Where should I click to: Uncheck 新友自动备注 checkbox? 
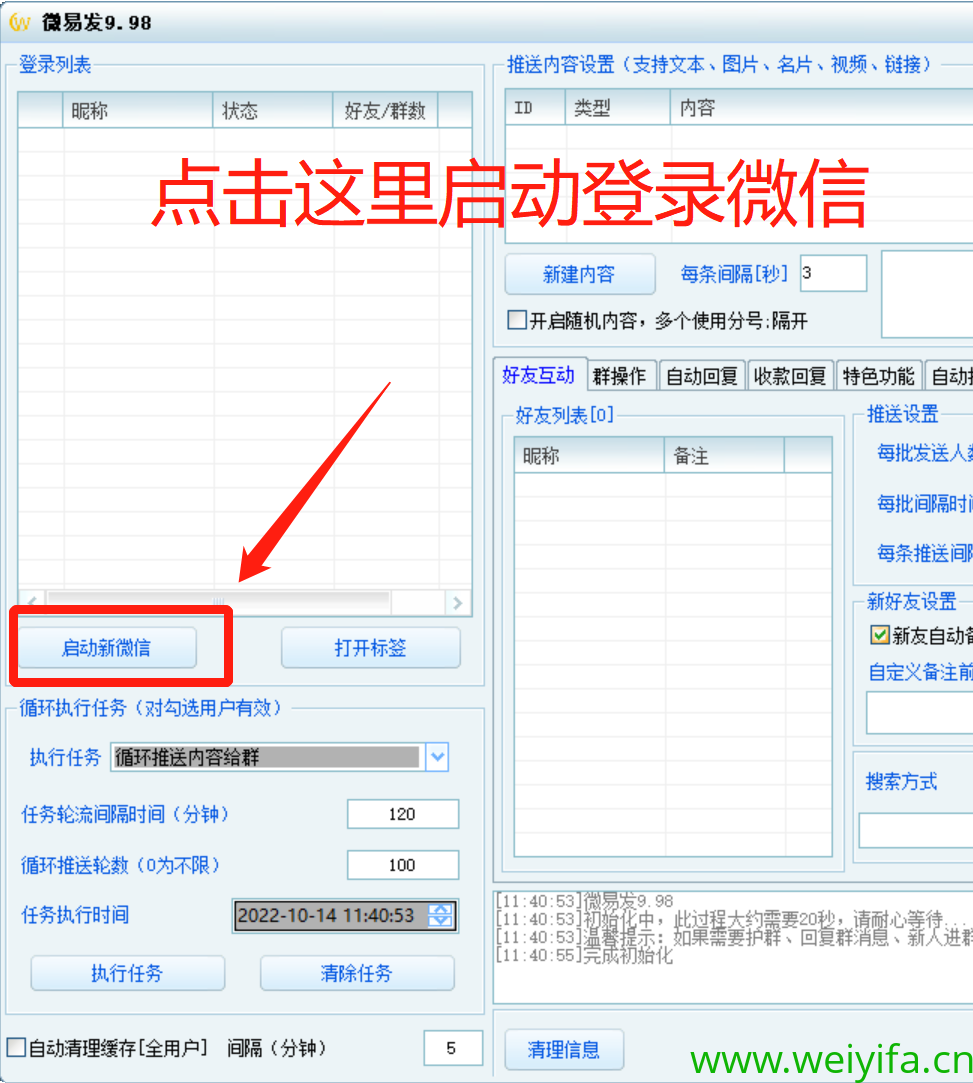click(x=880, y=635)
